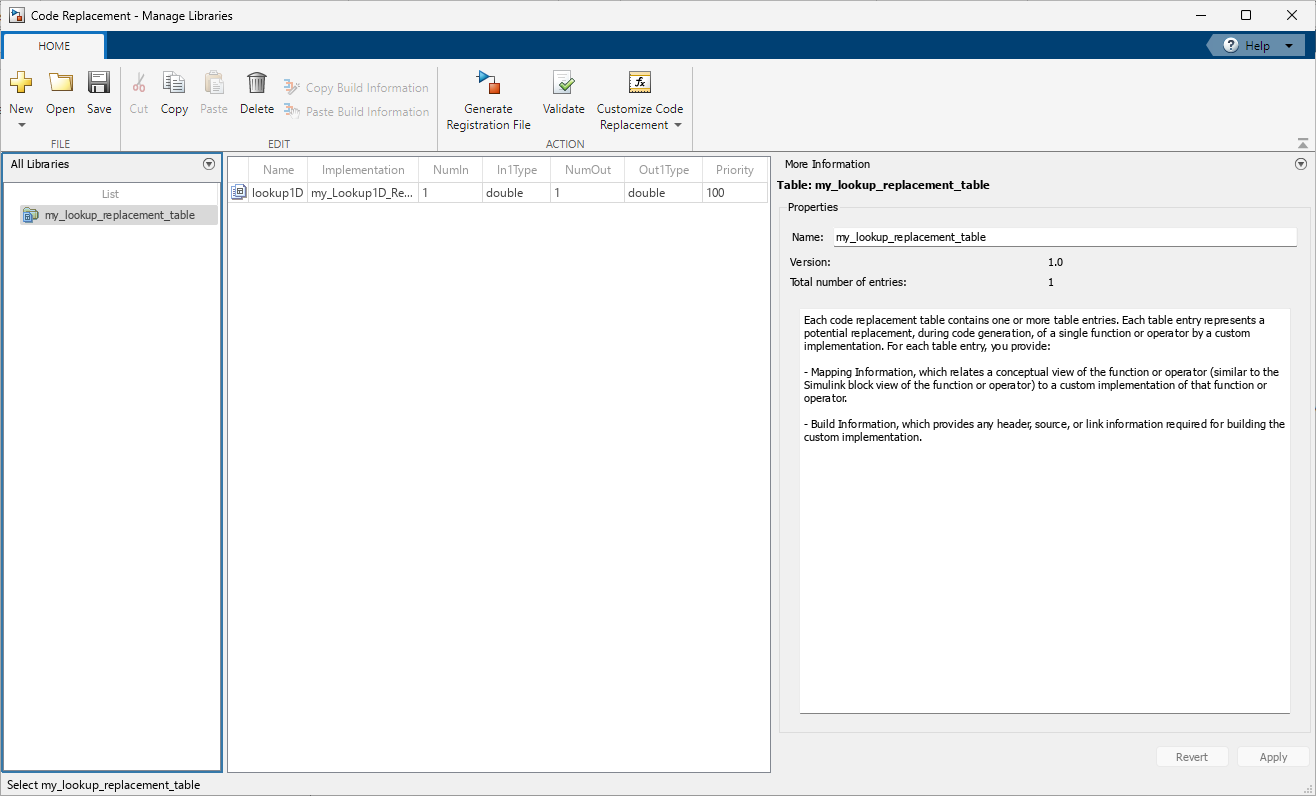Click the NumIn column header

(x=451, y=170)
